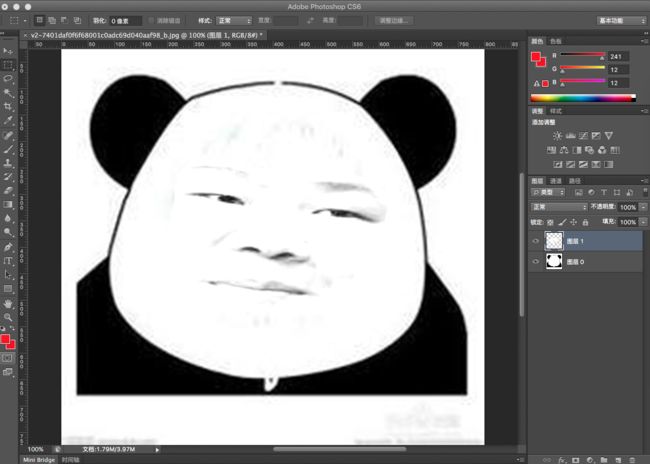Image resolution: width=650 pixels, height=464 pixels.
Task: Click the foreground color swatch in toolbox
Action: (x=5, y=340)
